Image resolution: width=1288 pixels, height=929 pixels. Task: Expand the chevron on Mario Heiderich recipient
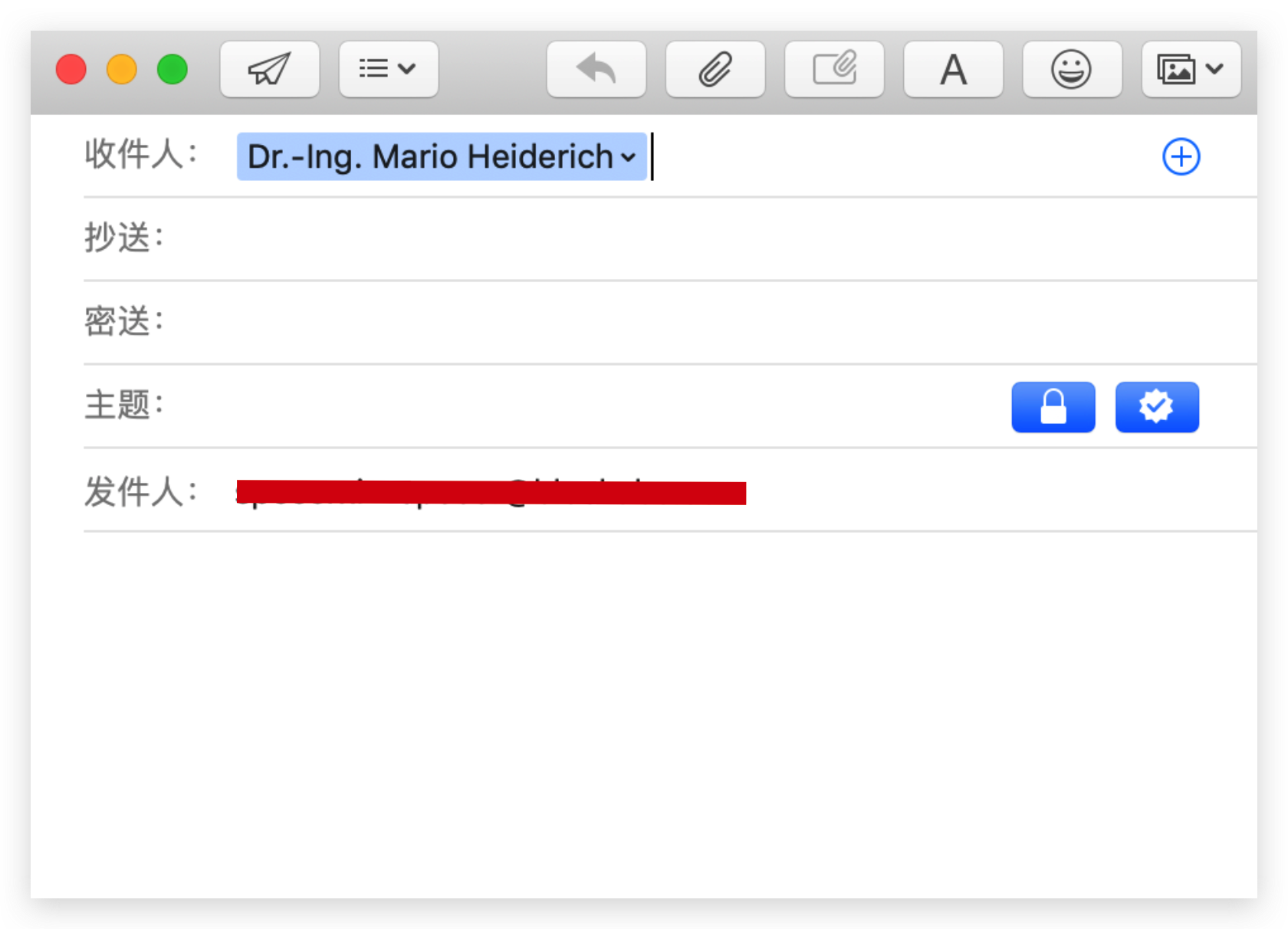629,158
